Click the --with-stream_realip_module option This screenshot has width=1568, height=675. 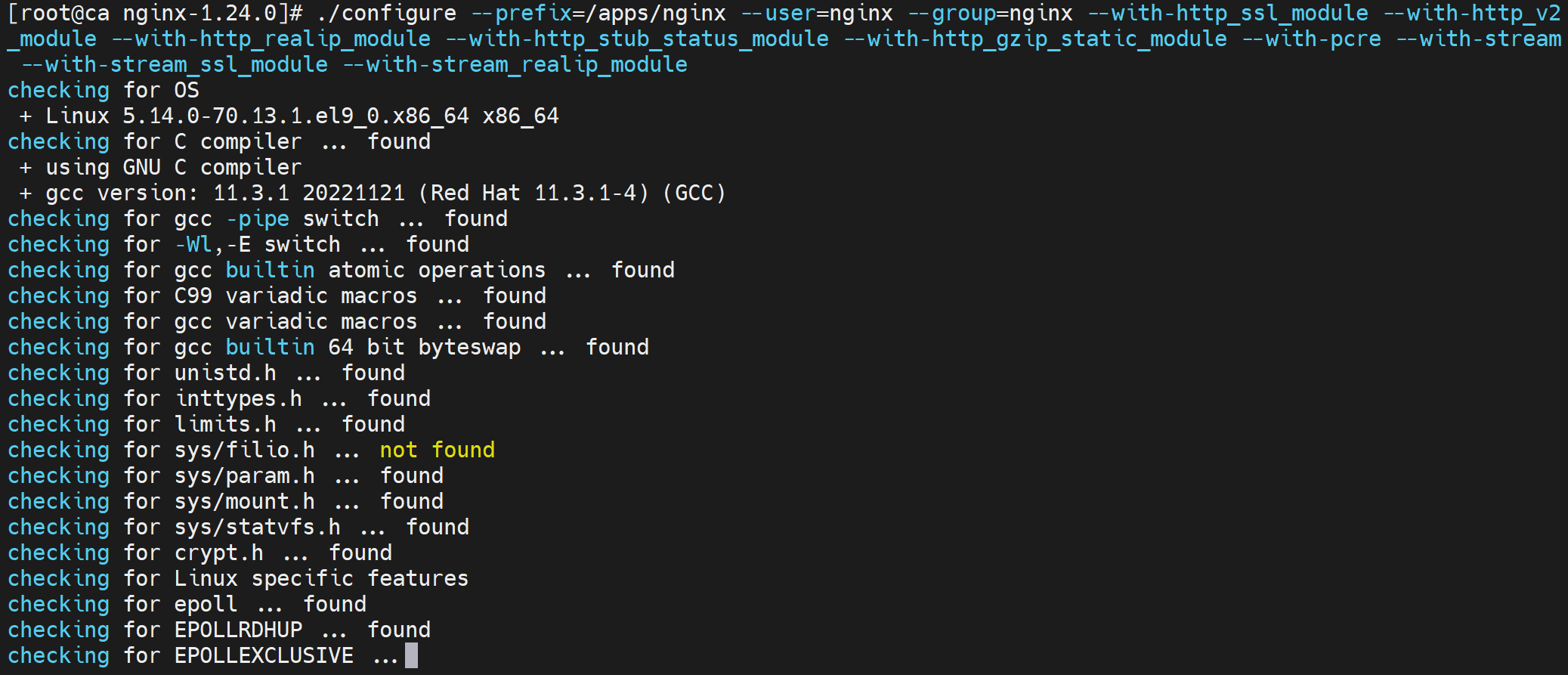(515, 65)
